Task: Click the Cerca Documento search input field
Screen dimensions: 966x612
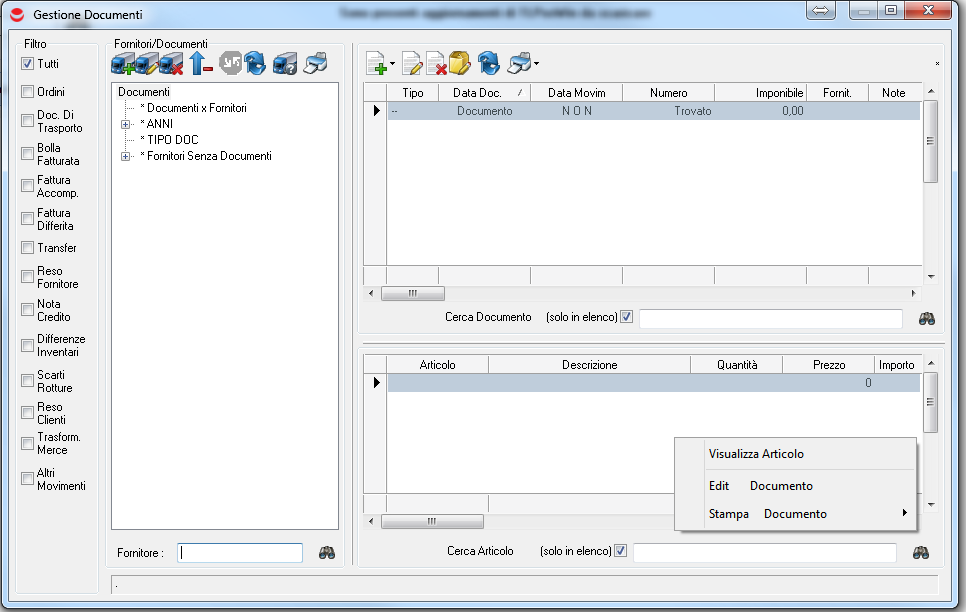Action: pyautogui.click(x=770, y=318)
